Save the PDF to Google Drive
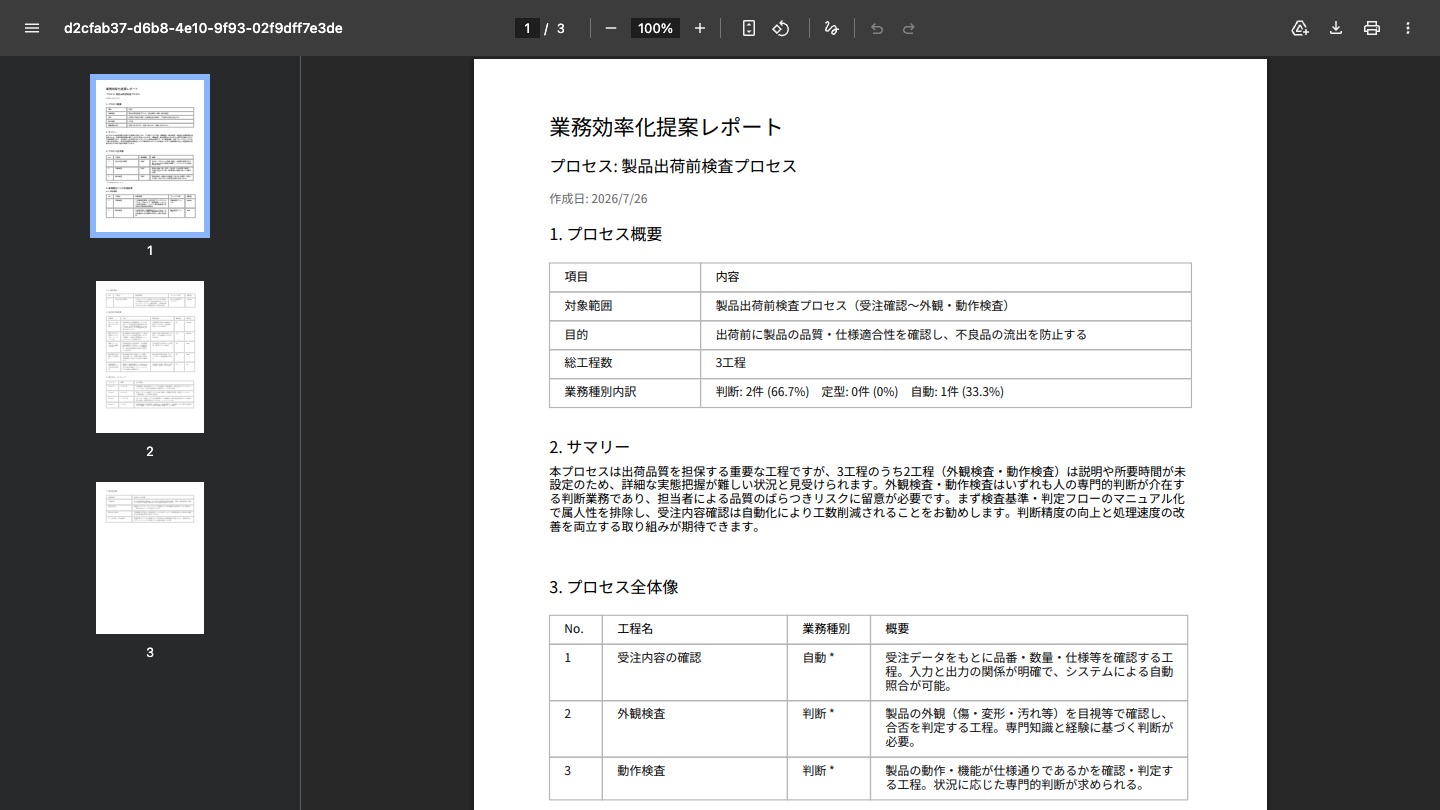Image resolution: width=1440 pixels, height=810 pixels. 1300,28
